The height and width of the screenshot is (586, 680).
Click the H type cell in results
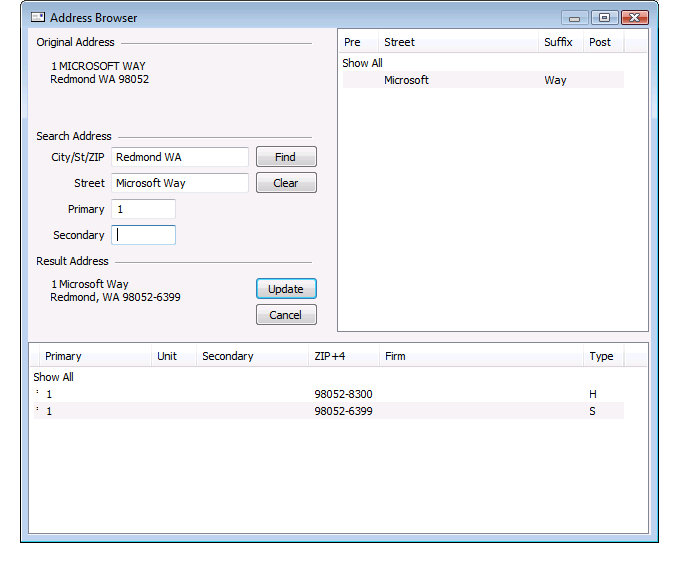click(x=593, y=394)
